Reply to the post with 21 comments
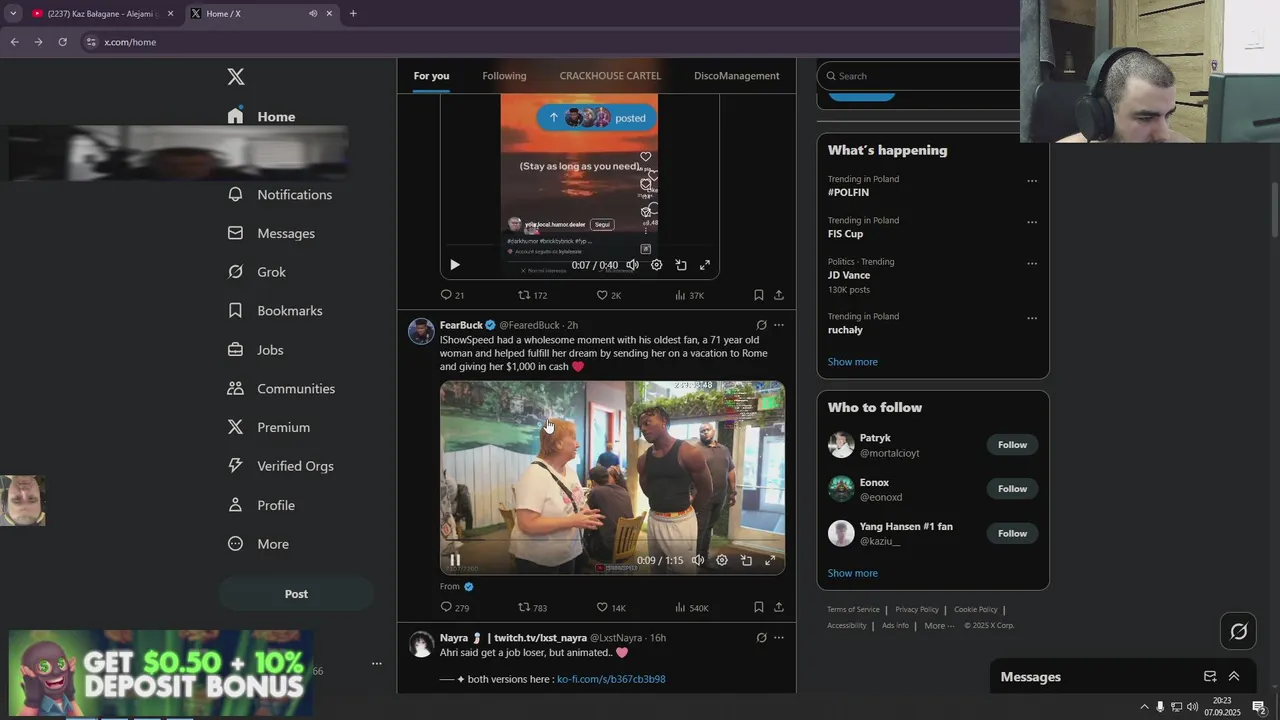The image size is (1280, 720). [x=452, y=295]
